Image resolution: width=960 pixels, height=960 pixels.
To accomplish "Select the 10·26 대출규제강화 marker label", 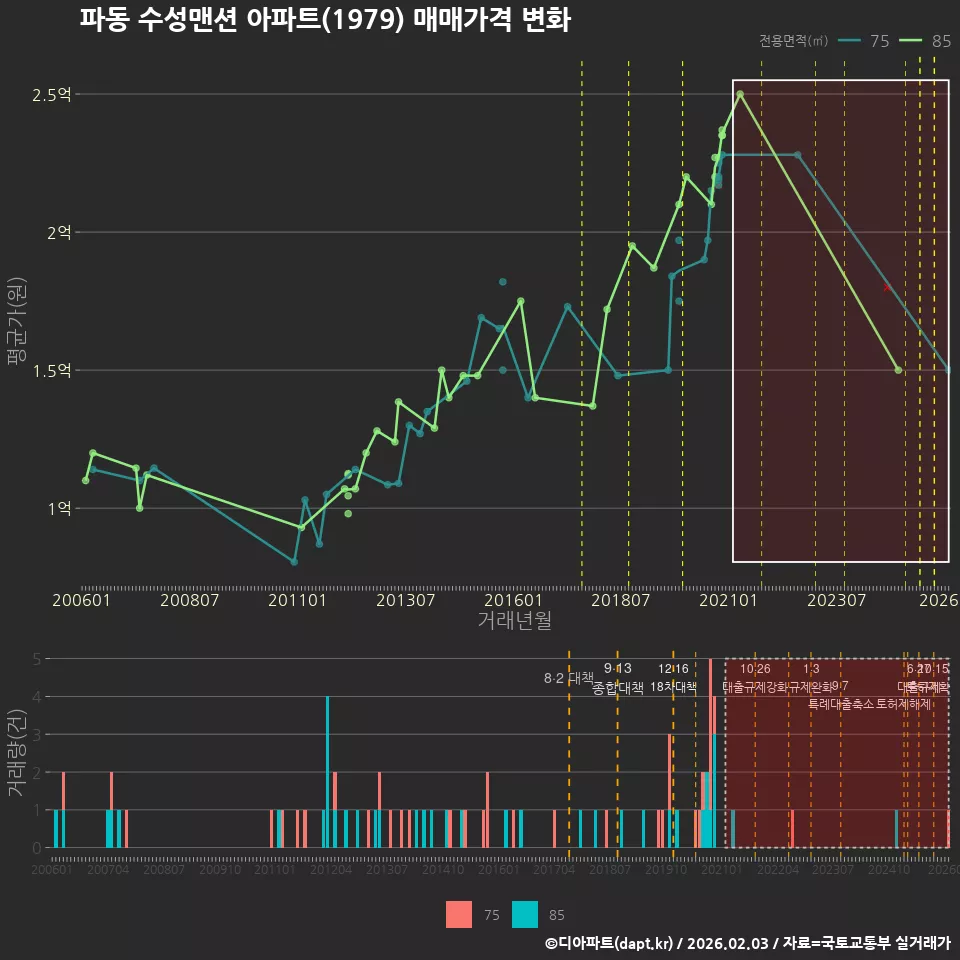I will click(x=756, y=678).
